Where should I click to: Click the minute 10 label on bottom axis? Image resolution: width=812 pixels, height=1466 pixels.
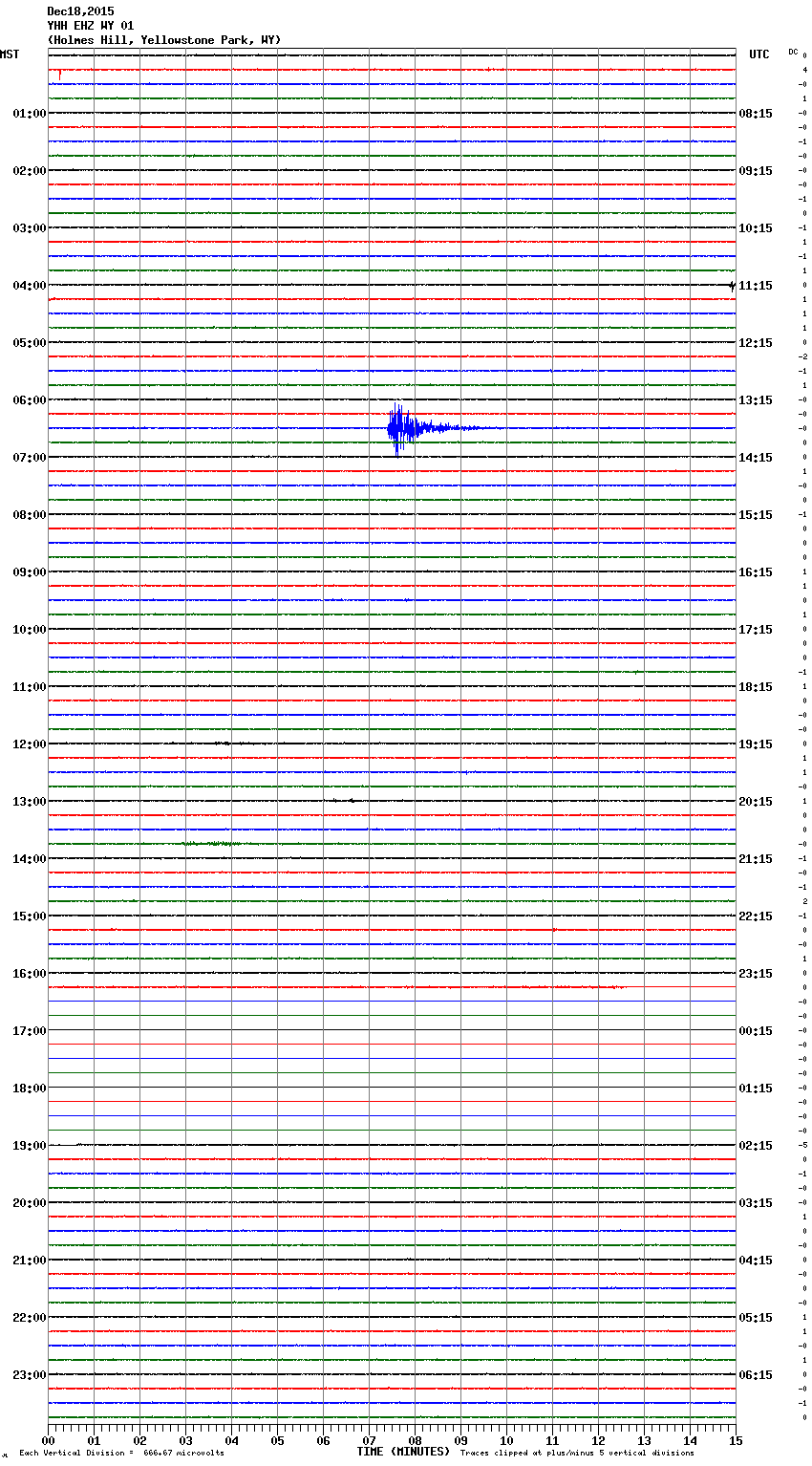(x=506, y=1440)
